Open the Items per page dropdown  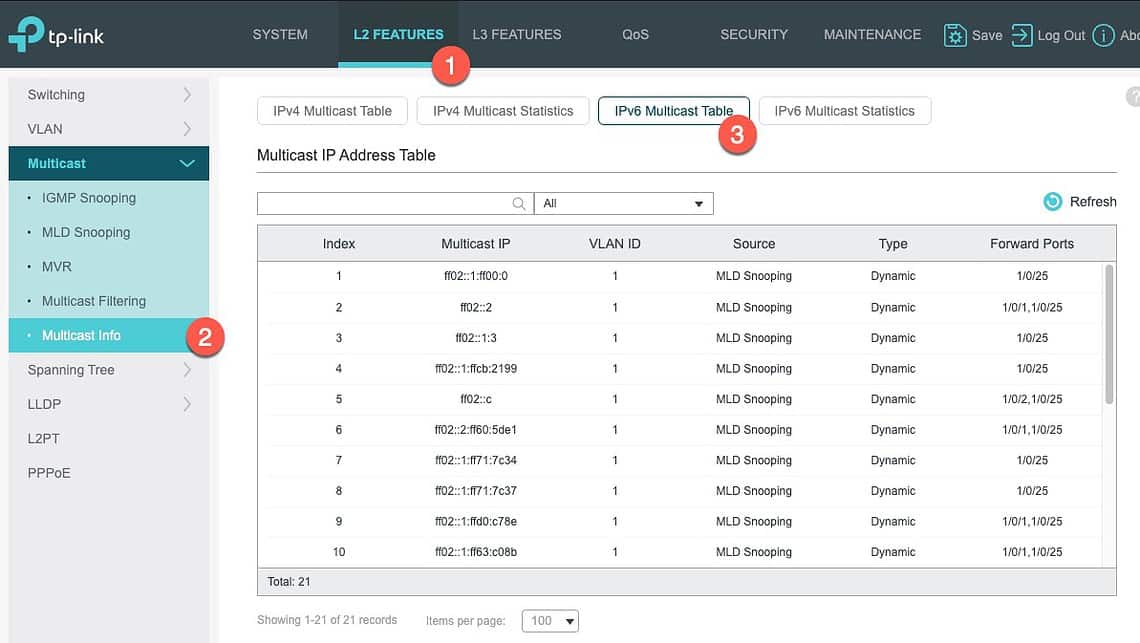549,620
